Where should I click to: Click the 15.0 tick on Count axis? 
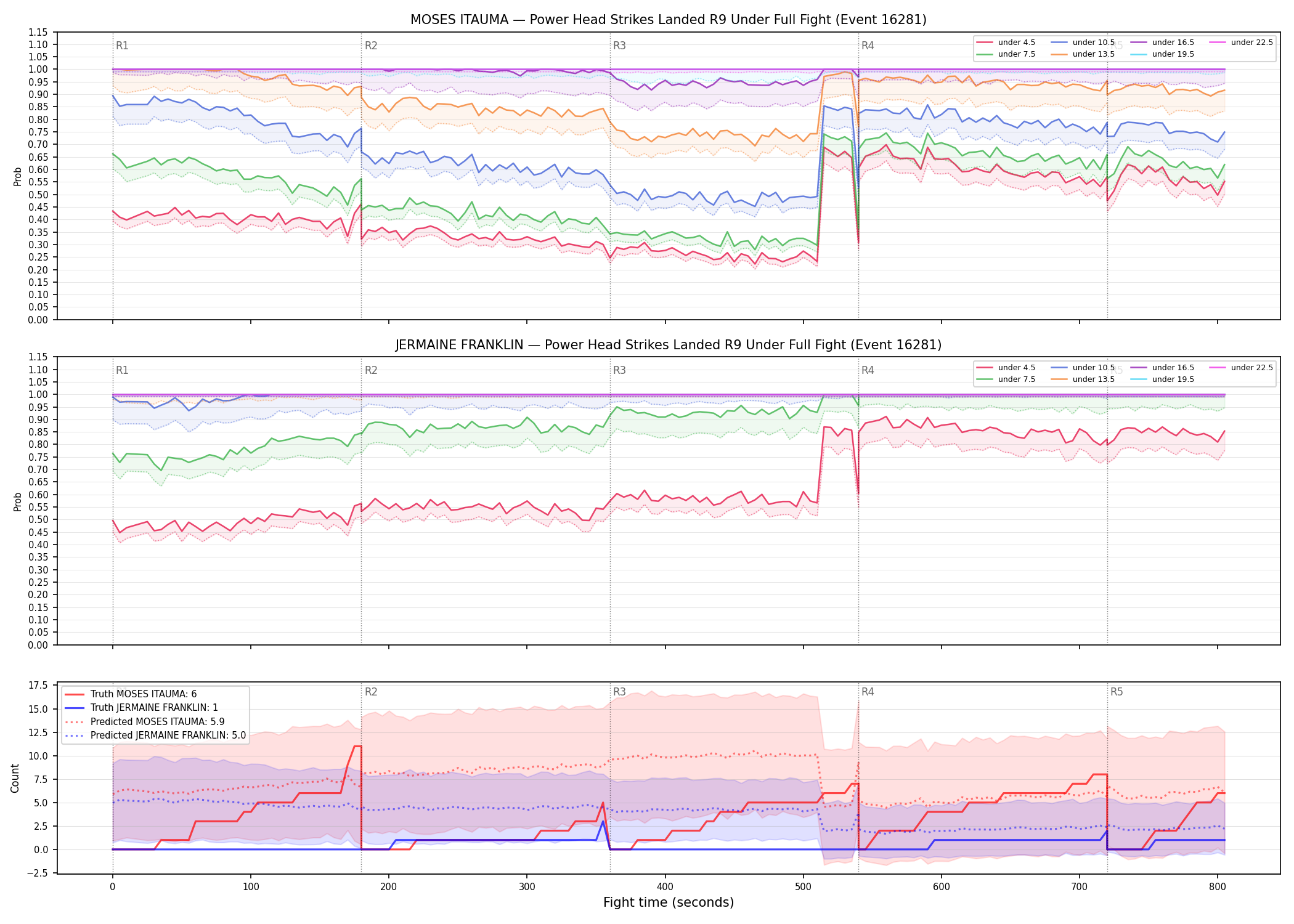[x=38, y=709]
